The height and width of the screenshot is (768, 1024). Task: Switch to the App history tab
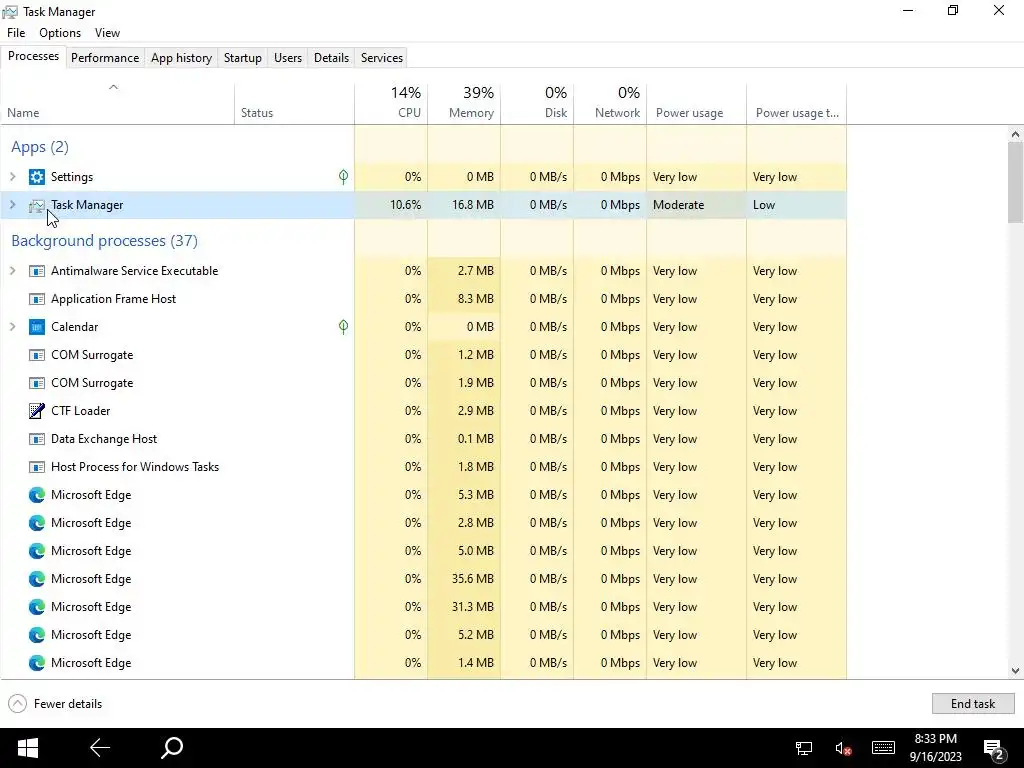[x=182, y=57]
